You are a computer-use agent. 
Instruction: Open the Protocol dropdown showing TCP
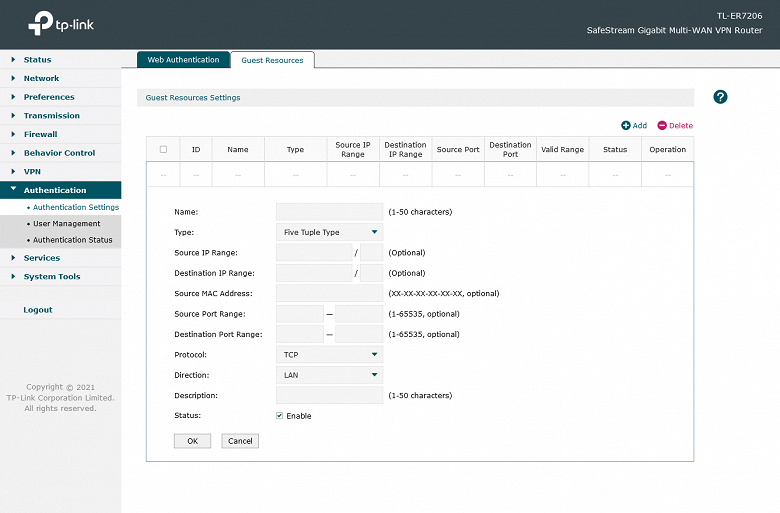(329, 354)
